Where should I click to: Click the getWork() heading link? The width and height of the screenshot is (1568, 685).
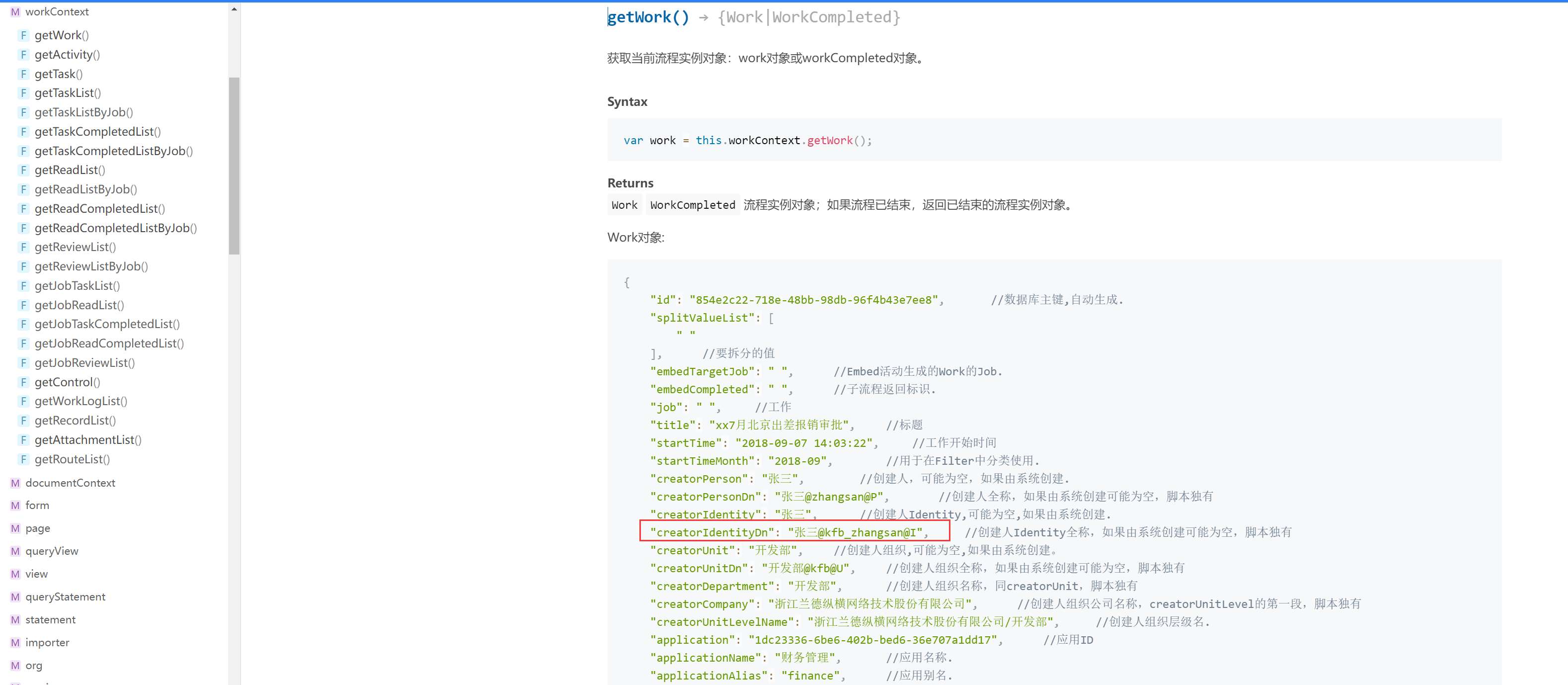coord(648,17)
